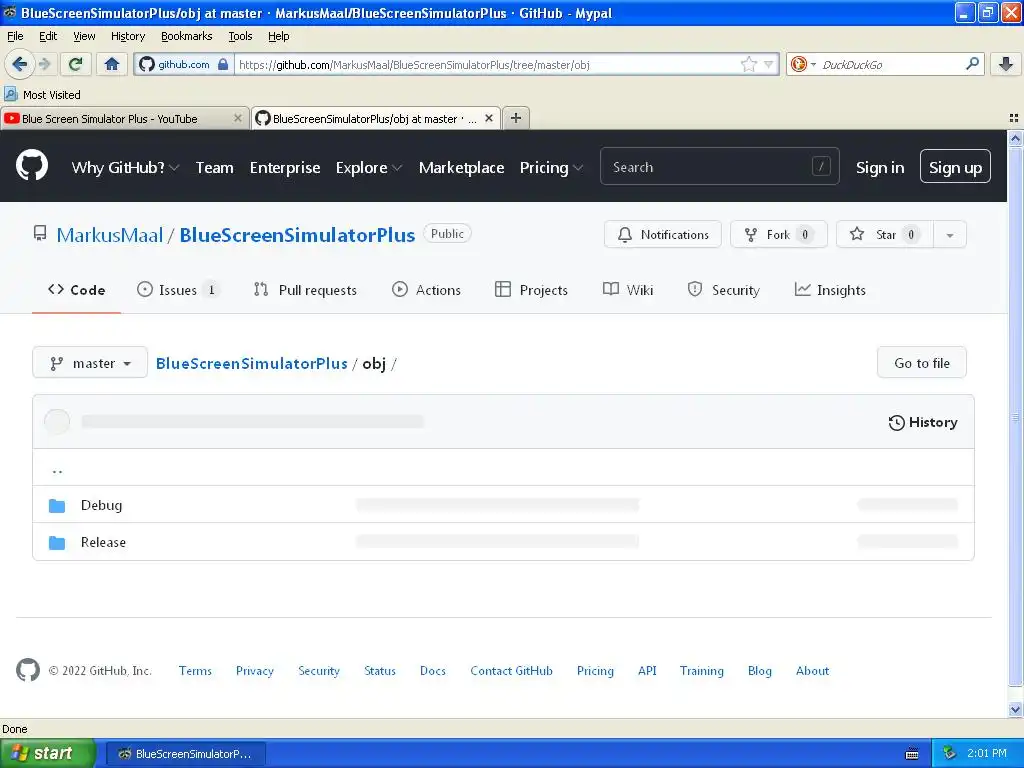Open the dropdown arrow beside Star
Viewport: 1024px width, 768px height.
[x=950, y=234]
